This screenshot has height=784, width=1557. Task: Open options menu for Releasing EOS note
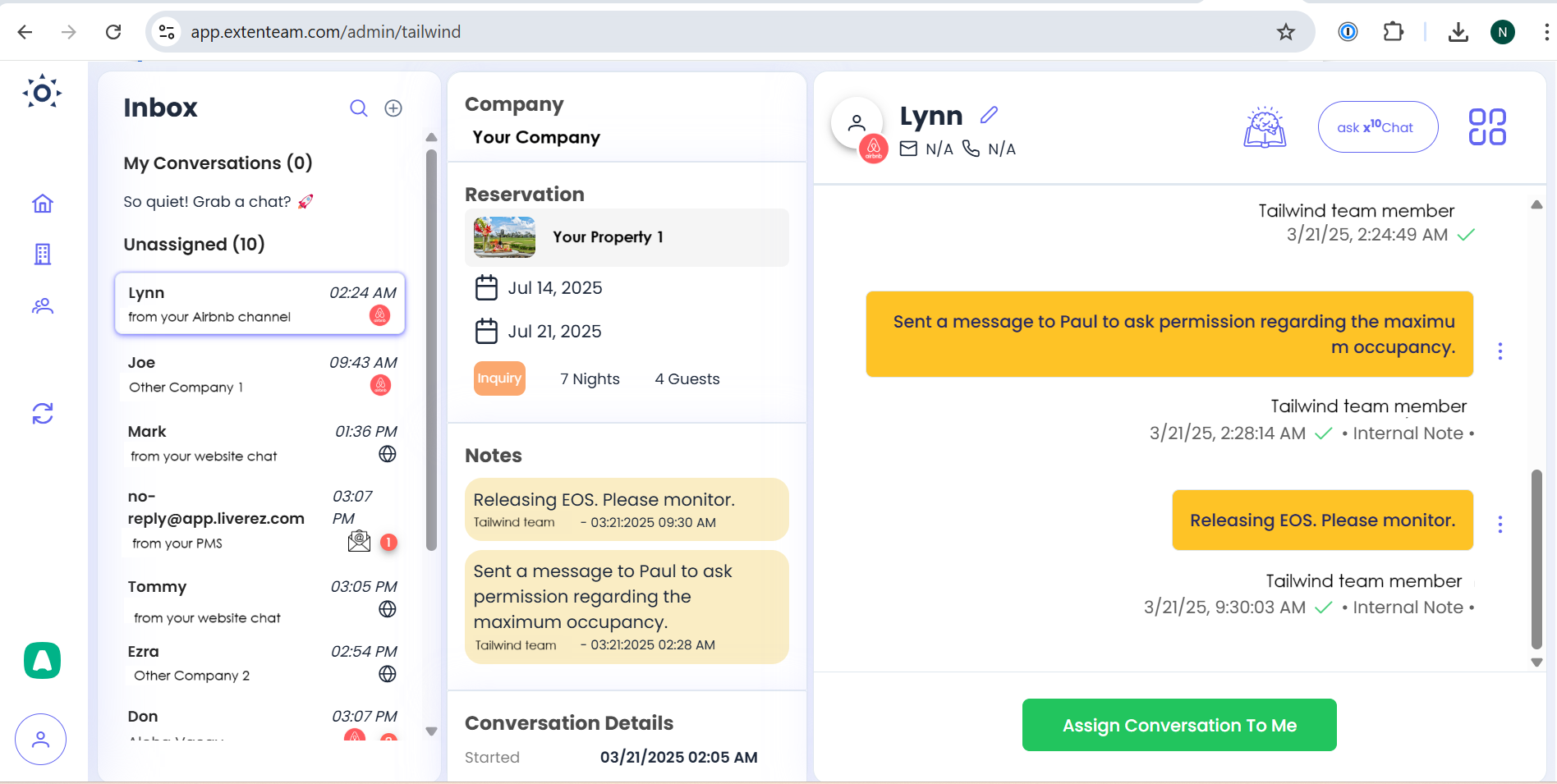(1500, 525)
